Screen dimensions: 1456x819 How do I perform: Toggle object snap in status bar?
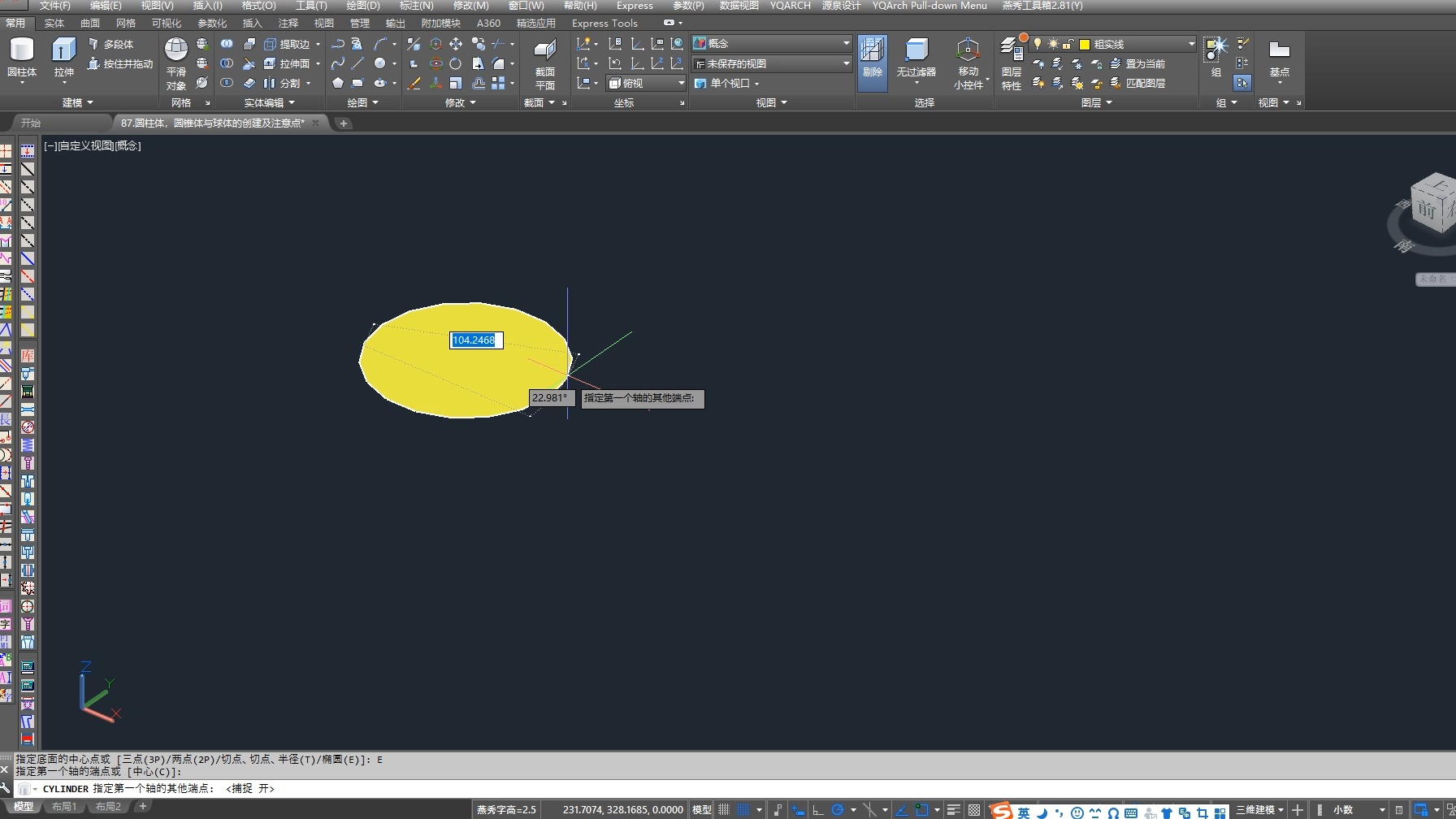pos(921,810)
